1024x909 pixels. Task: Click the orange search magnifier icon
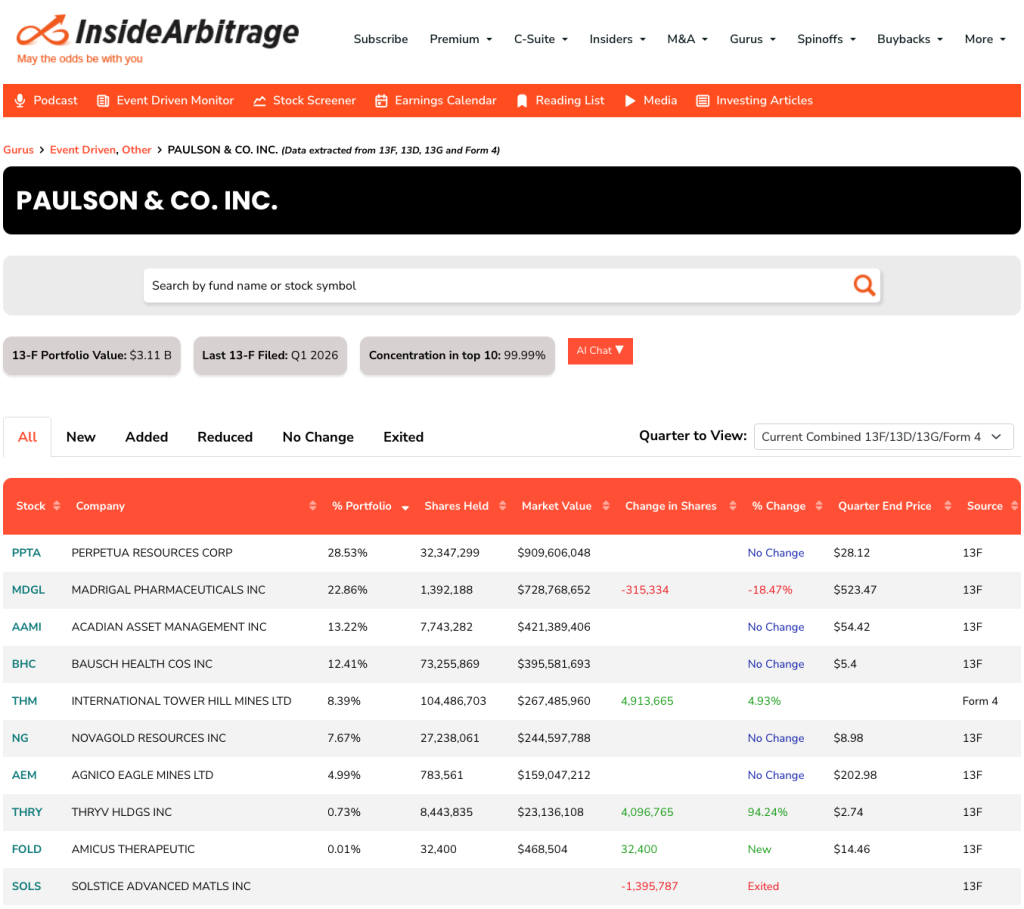864,285
